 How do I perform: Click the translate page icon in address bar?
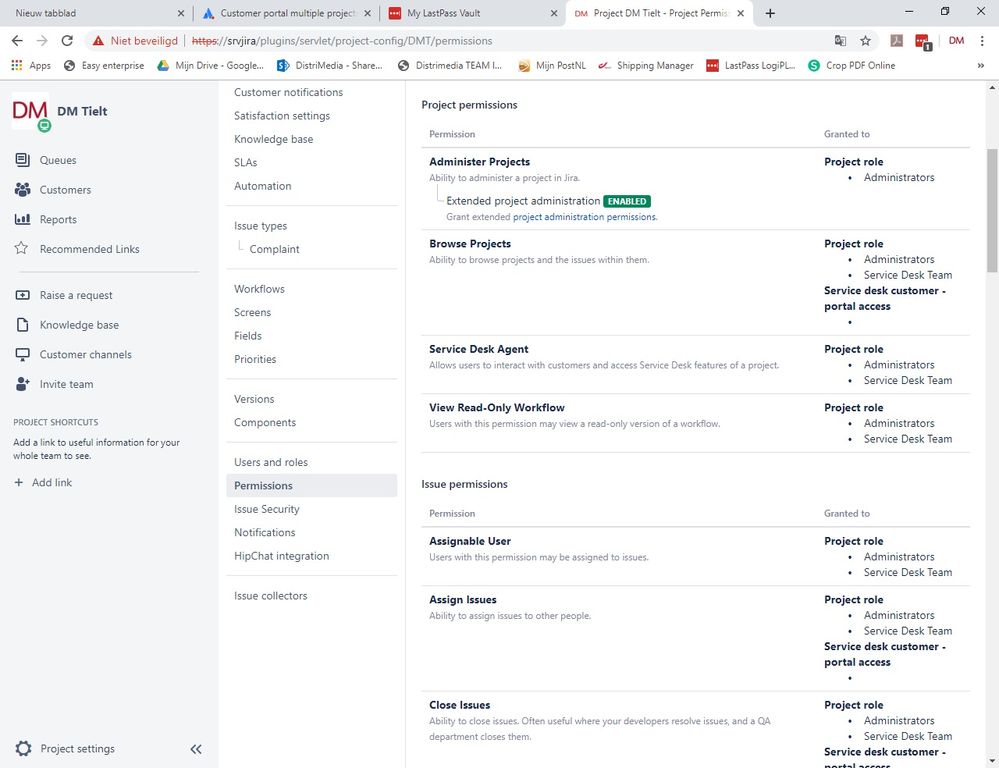point(840,41)
